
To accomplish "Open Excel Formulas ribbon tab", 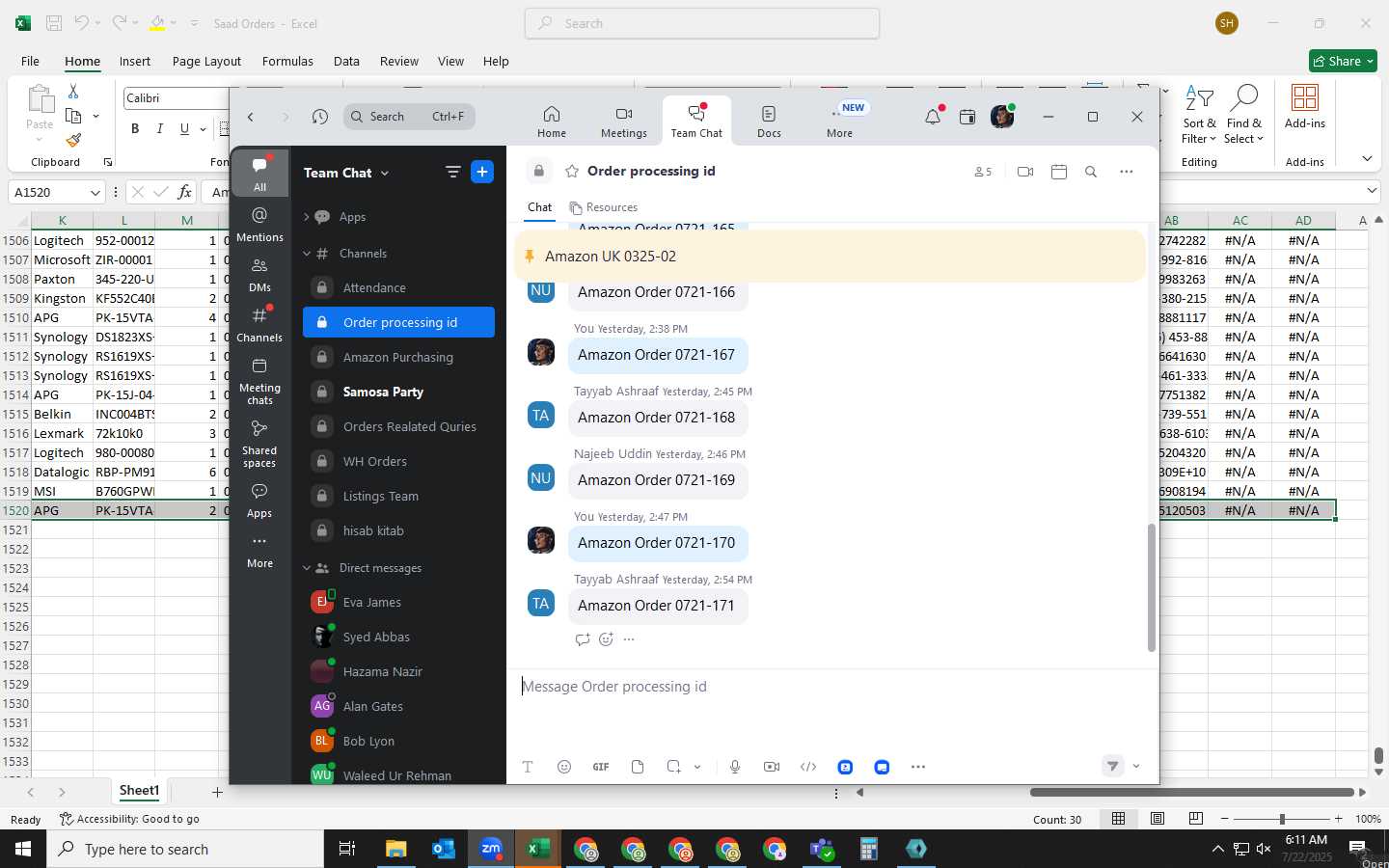I will (x=287, y=61).
